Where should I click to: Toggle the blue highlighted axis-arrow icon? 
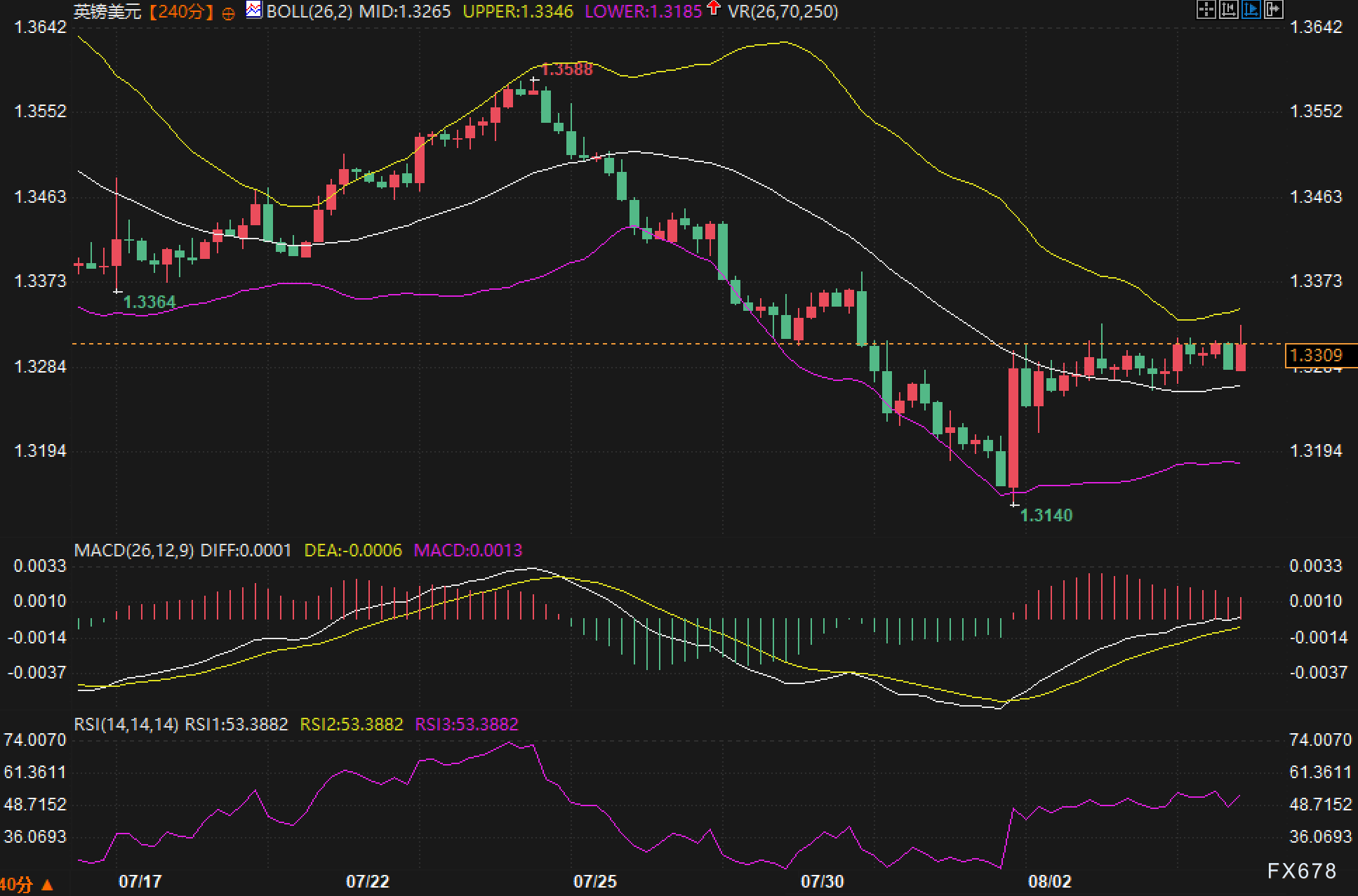coord(1251,9)
